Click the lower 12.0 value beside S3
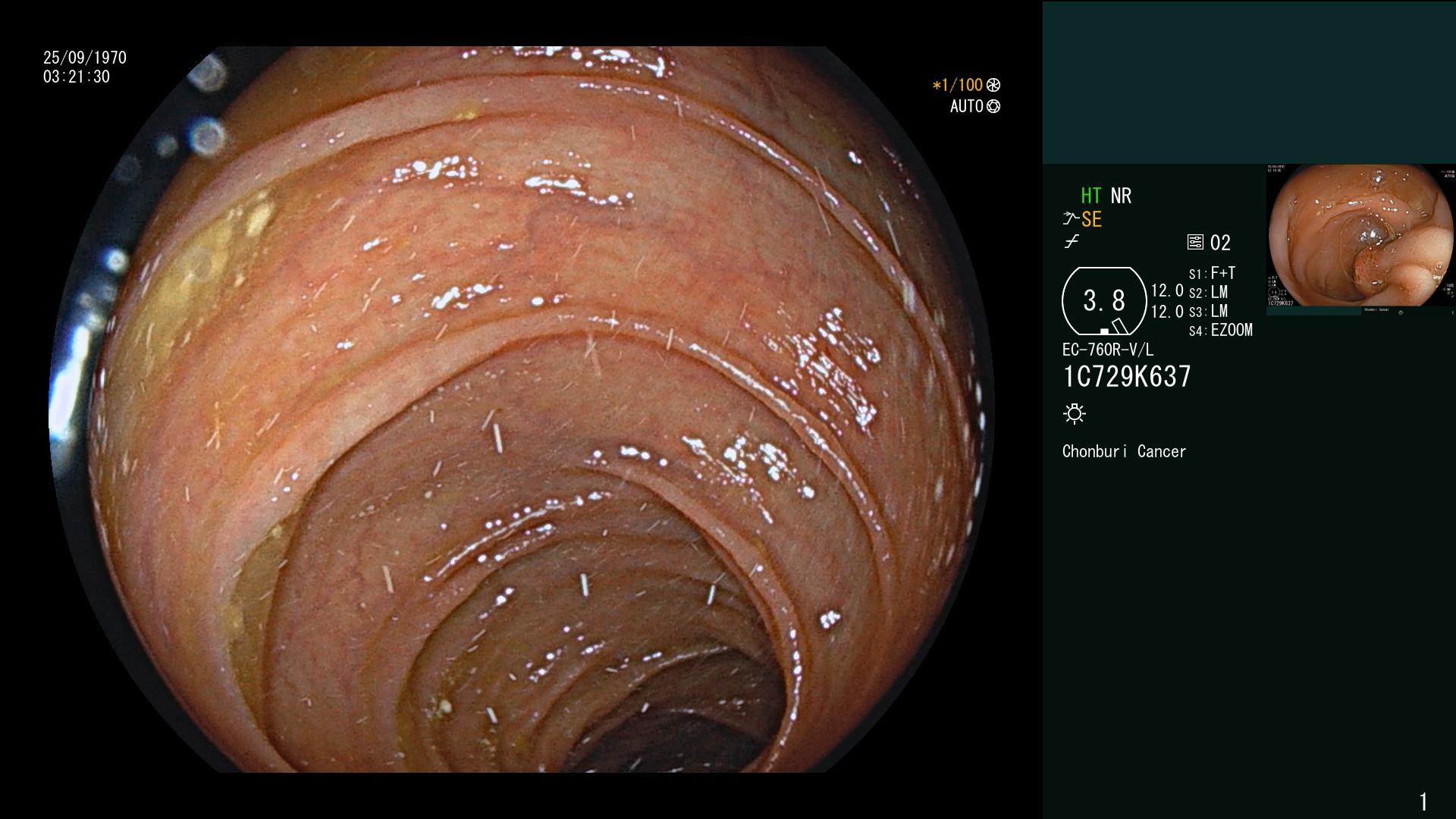Screen dimensions: 1456x819 click(1167, 311)
